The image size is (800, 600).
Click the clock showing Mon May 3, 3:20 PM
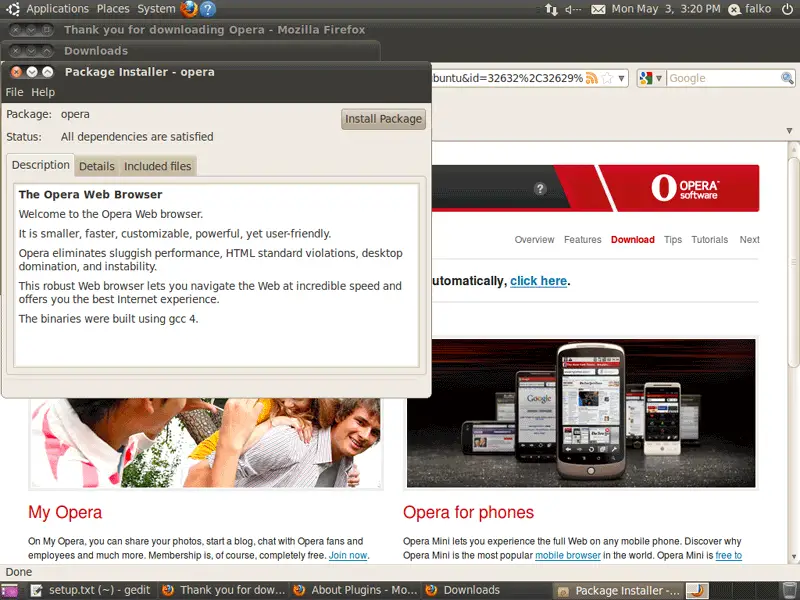666,9
